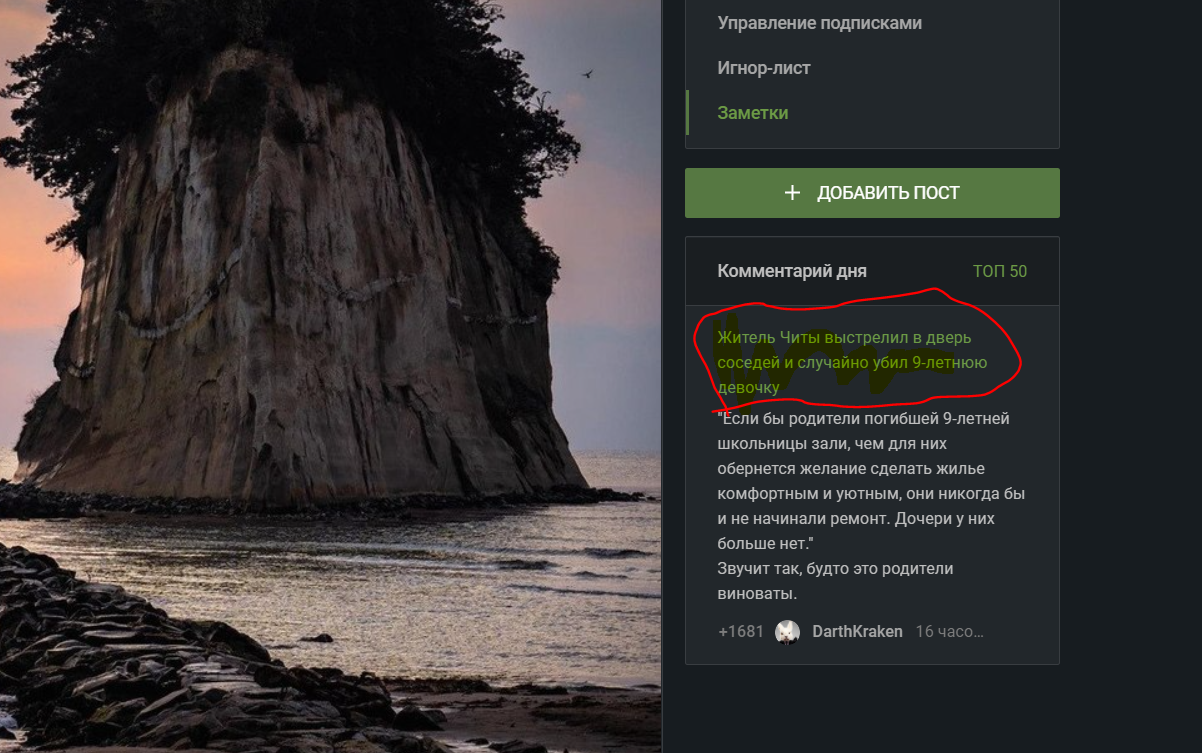1202x753 pixels.
Task: Click the Комментарий дня widget heading
Action: click(x=792, y=271)
